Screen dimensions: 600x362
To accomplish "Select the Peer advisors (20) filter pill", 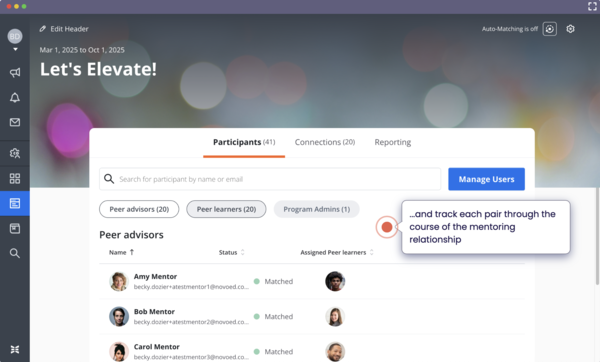I will pyautogui.click(x=139, y=209).
